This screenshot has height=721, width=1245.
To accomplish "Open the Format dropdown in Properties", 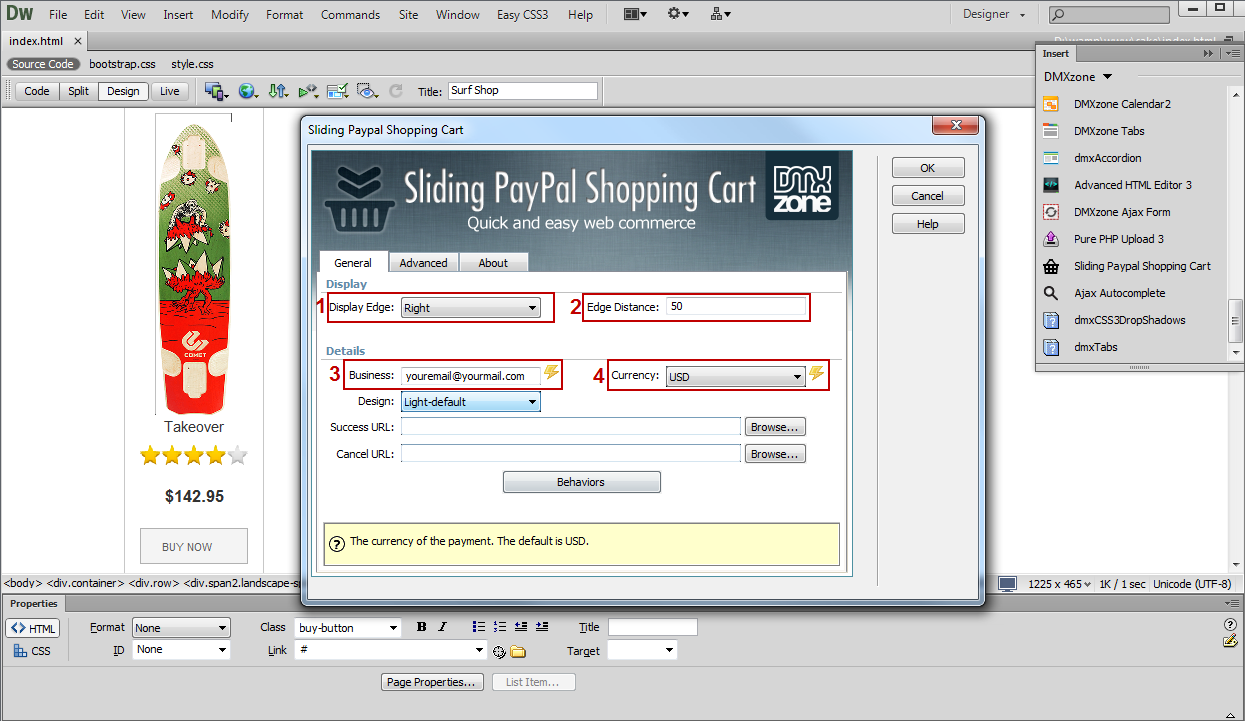I will click(181, 628).
